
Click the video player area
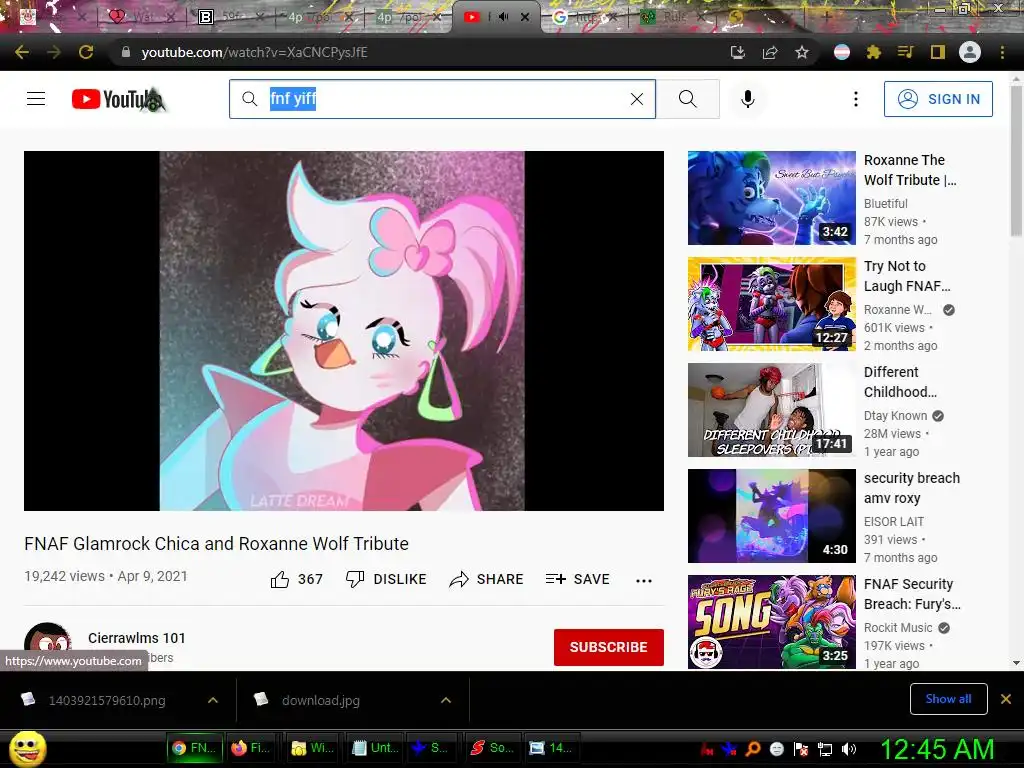coord(344,330)
